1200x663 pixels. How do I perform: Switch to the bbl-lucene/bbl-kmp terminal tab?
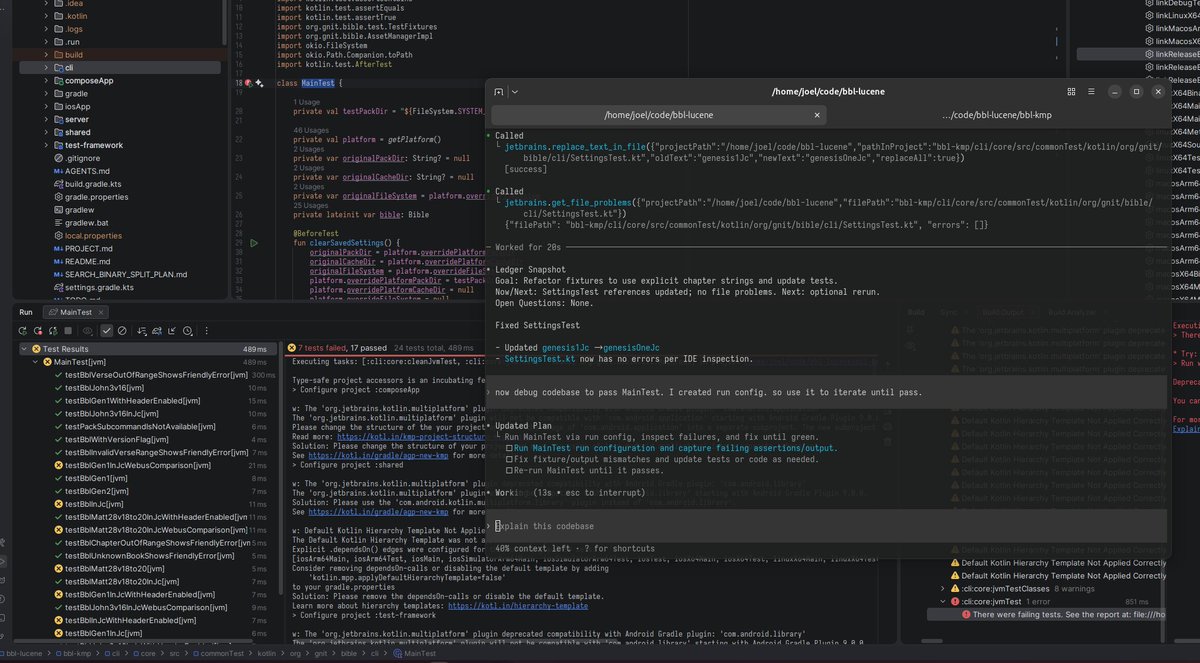(996, 115)
